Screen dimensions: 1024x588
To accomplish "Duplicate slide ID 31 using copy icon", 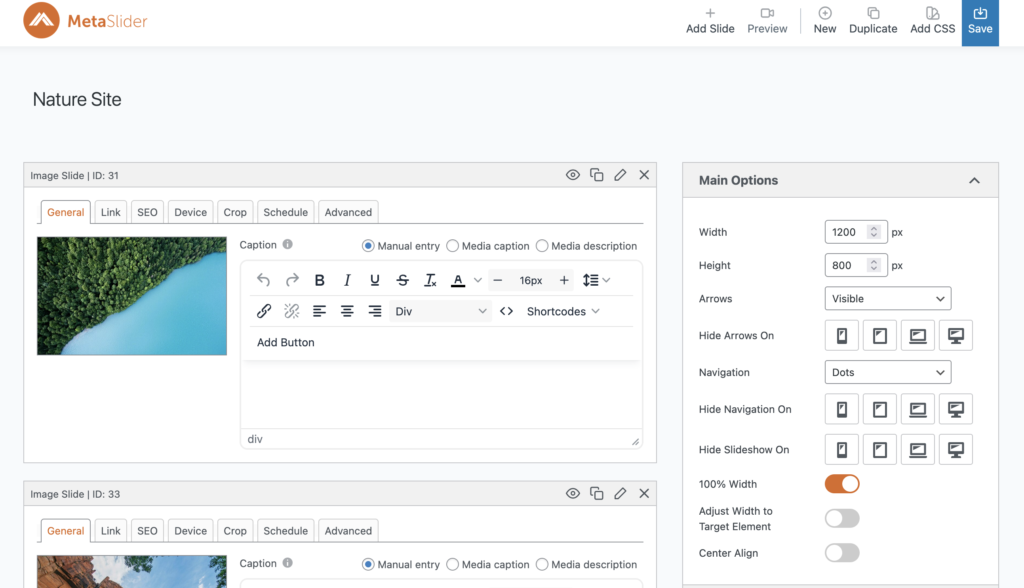I will [596, 175].
